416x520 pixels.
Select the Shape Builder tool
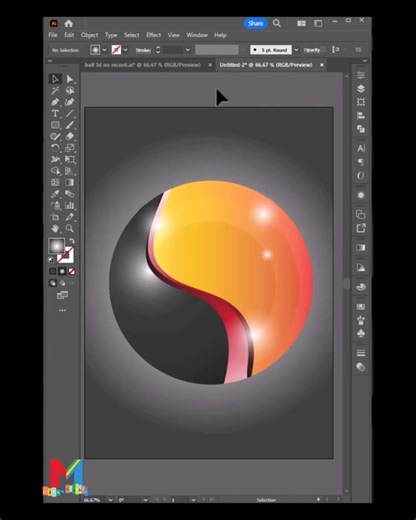click(x=55, y=171)
